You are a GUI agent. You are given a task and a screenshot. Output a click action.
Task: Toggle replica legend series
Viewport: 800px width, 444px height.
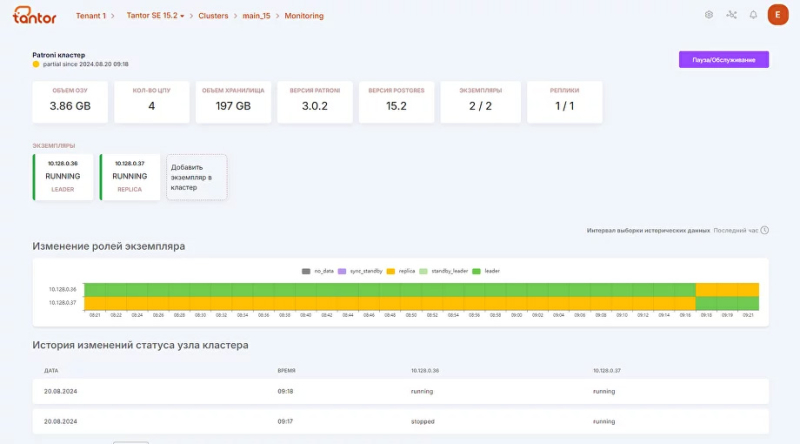point(402,271)
